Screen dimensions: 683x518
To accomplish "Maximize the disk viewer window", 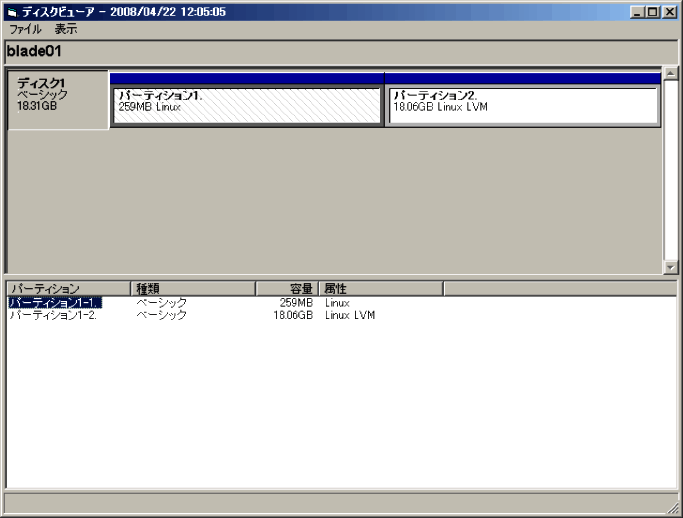I will point(653,12).
